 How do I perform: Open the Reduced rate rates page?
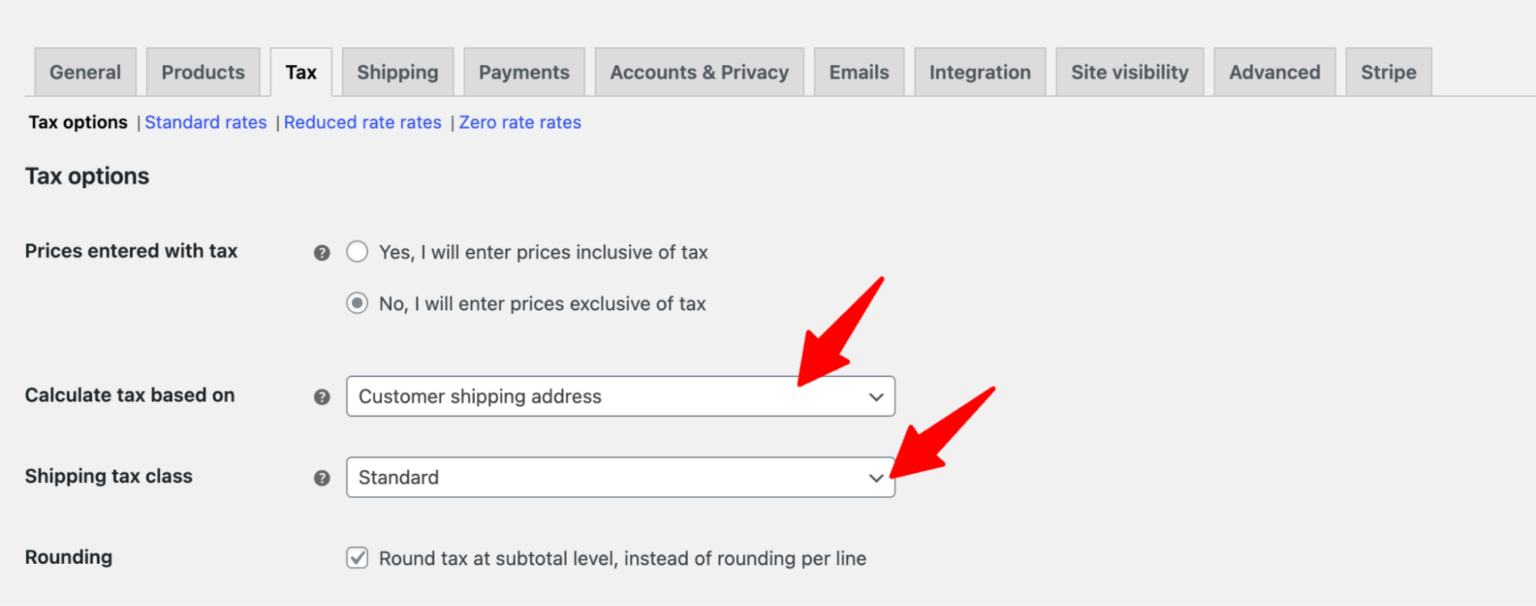click(362, 122)
